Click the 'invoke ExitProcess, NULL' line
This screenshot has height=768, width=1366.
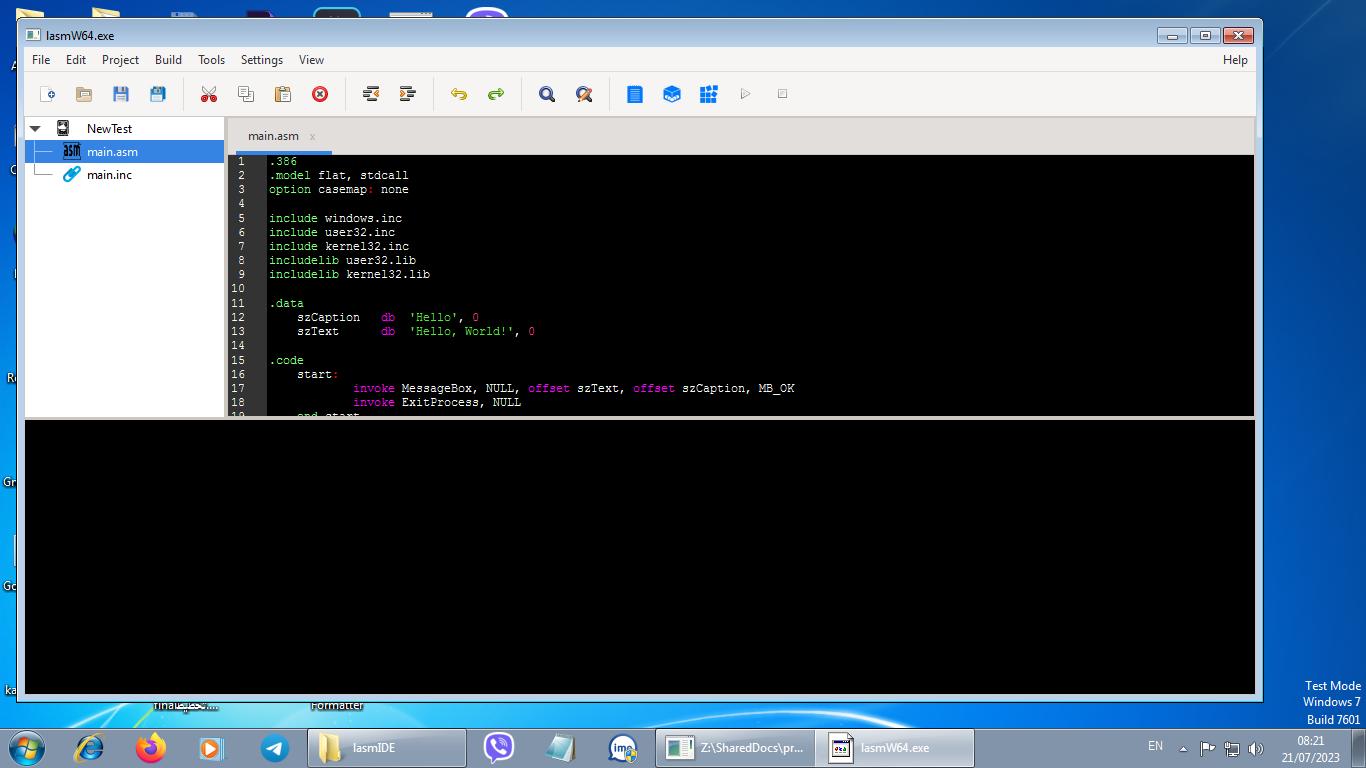coord(436,402)
